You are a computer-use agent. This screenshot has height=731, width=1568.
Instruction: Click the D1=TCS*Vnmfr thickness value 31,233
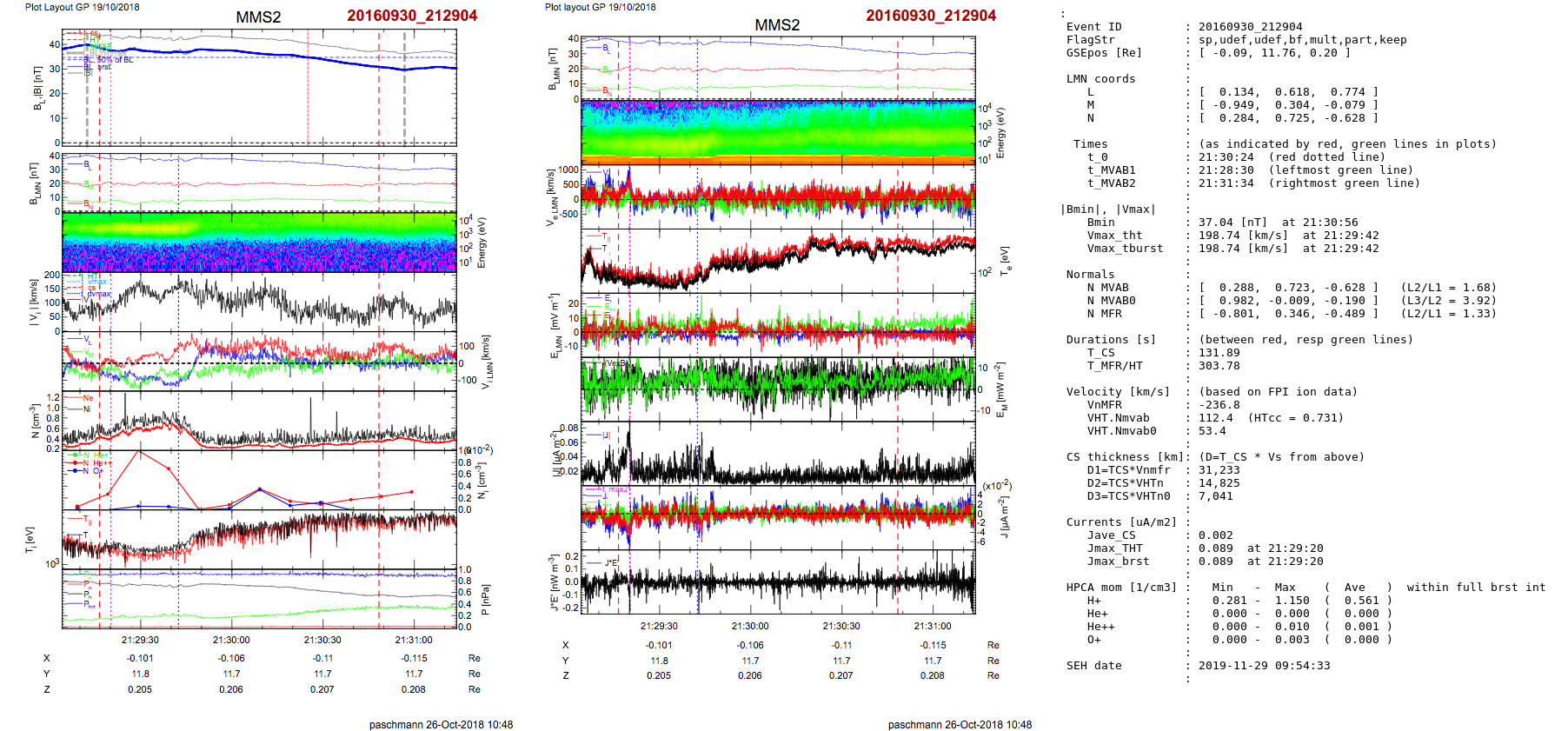click(1219, 470)
